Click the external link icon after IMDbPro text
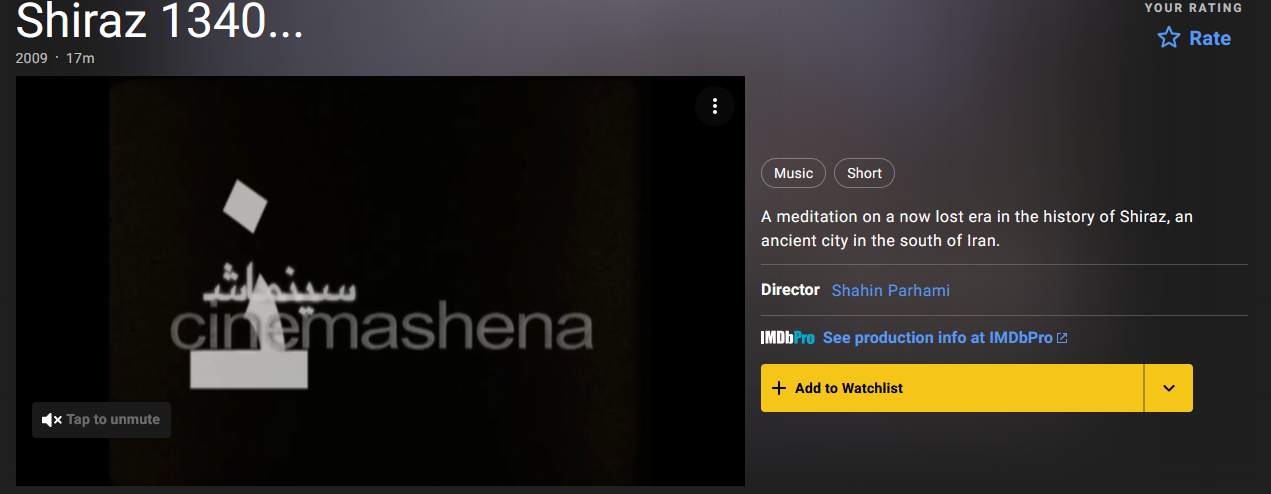 pyautogui.click(x=1062, y=338)
